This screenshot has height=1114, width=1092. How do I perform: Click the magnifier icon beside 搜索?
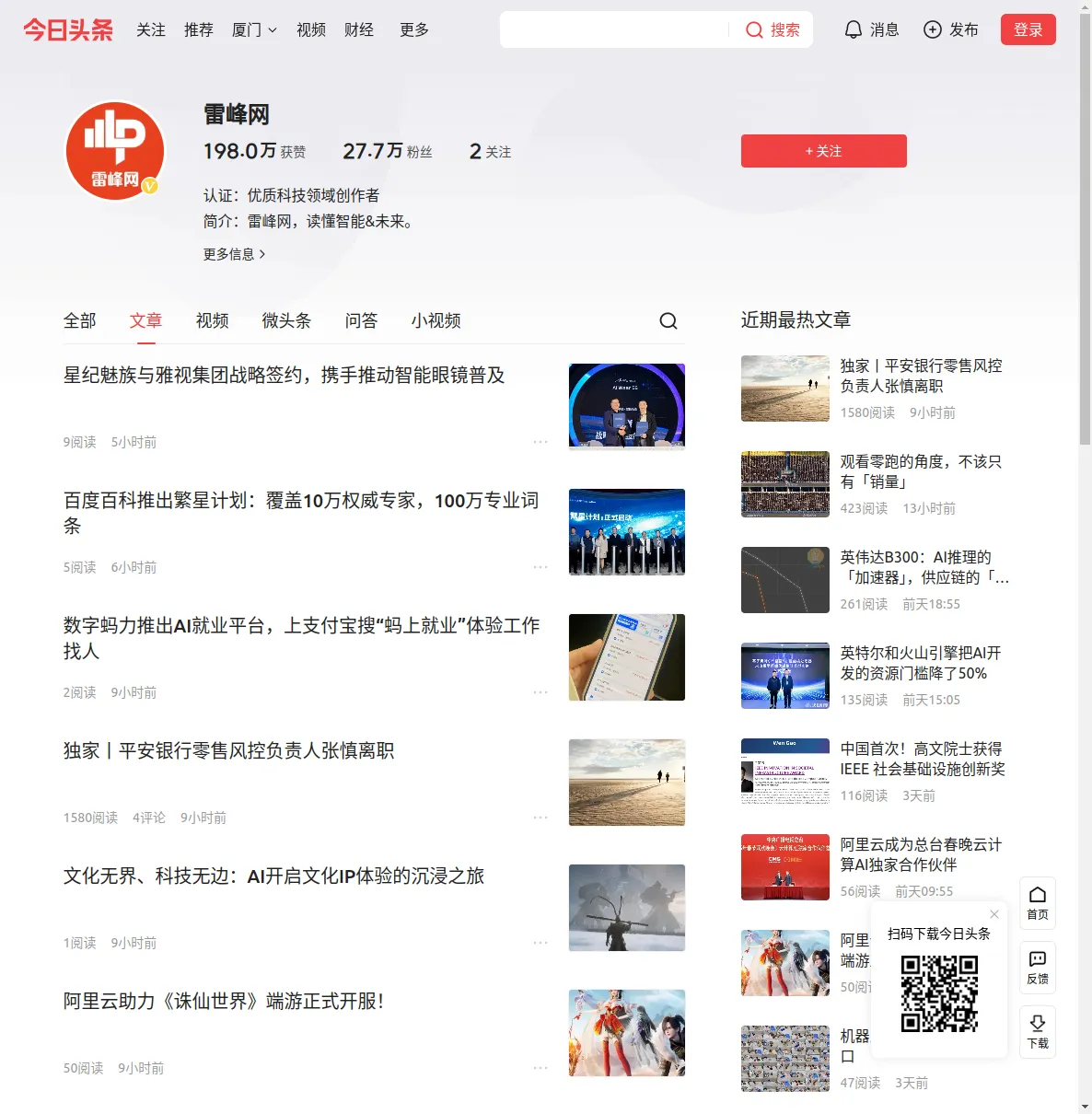754,29
